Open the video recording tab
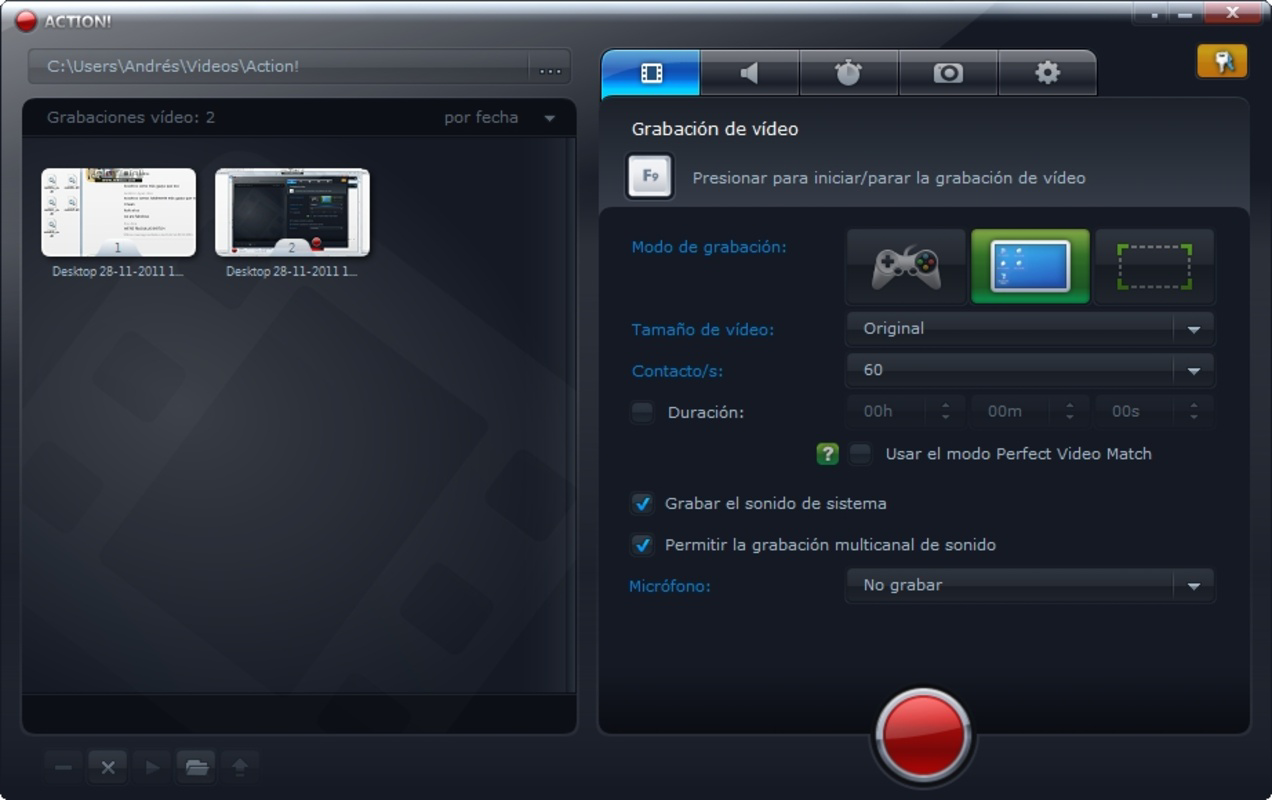The height and width of the screenshot is (800, 1272). pos(651,73)
